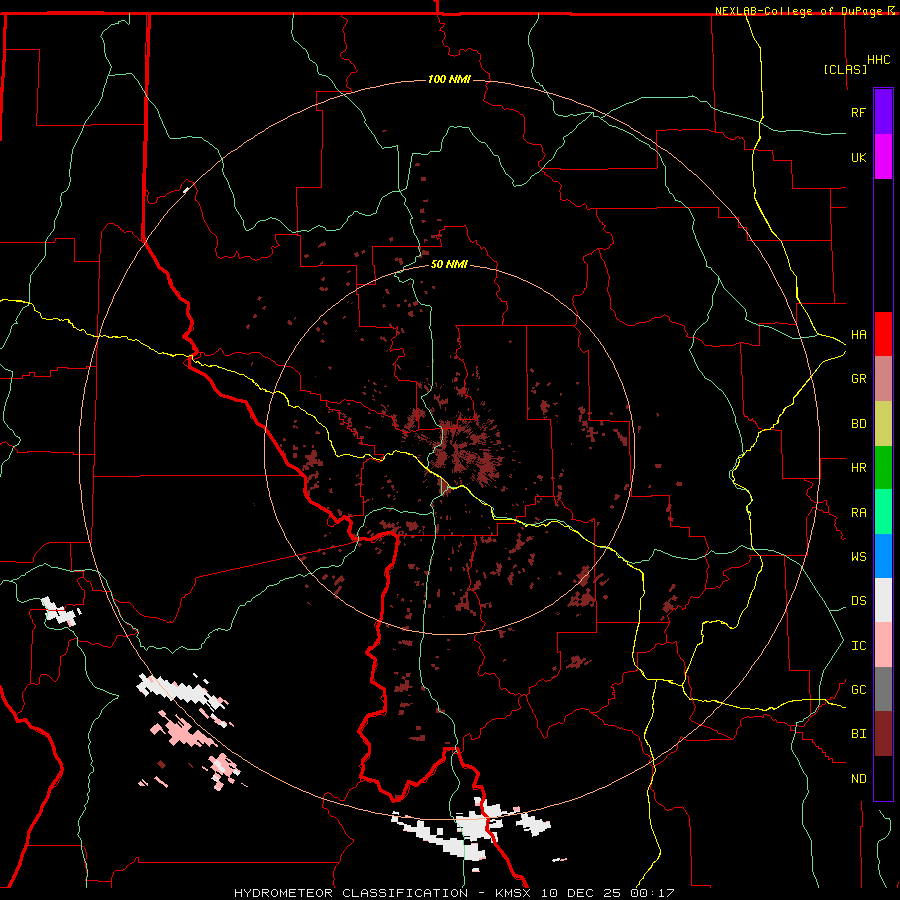Click the BI legend label

click(858, 734)
